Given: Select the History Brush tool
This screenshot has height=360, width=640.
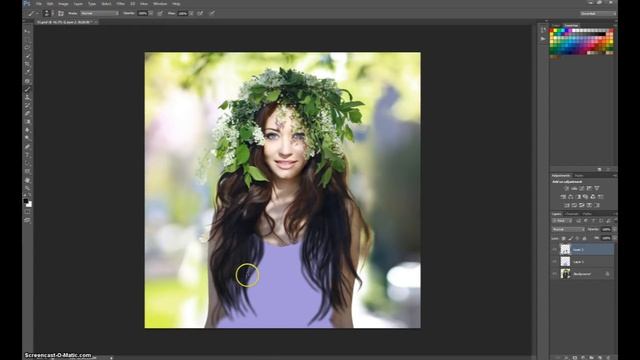Looking at the screenshot, I should [x=27, y=105].
